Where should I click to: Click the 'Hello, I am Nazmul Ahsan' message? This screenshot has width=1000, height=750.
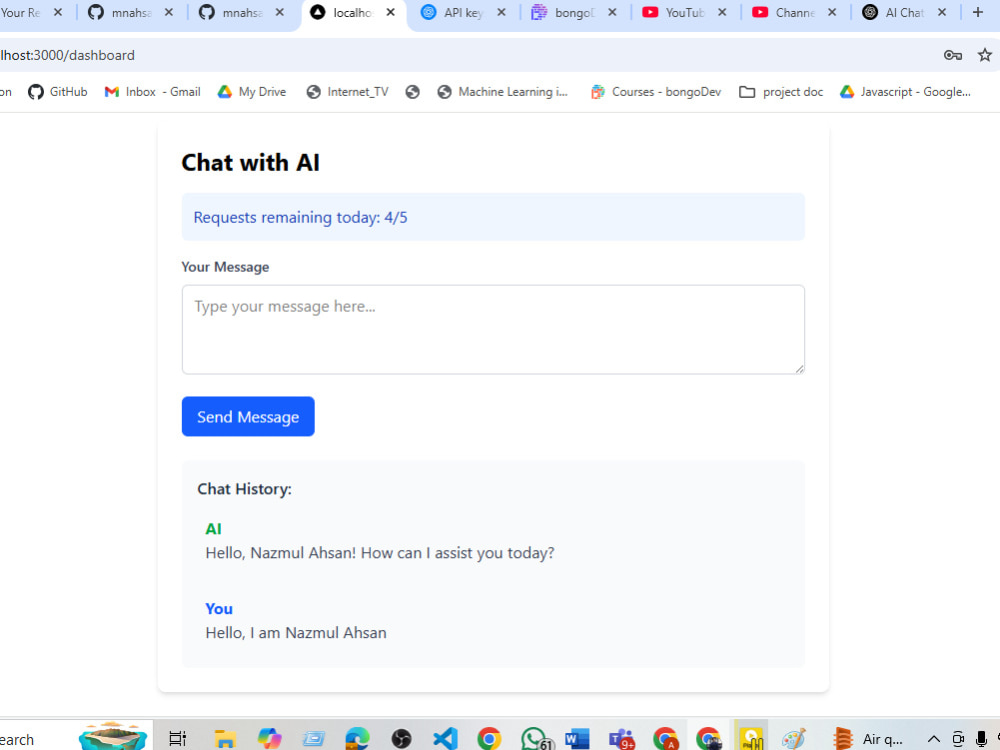(x=296, y=633)
